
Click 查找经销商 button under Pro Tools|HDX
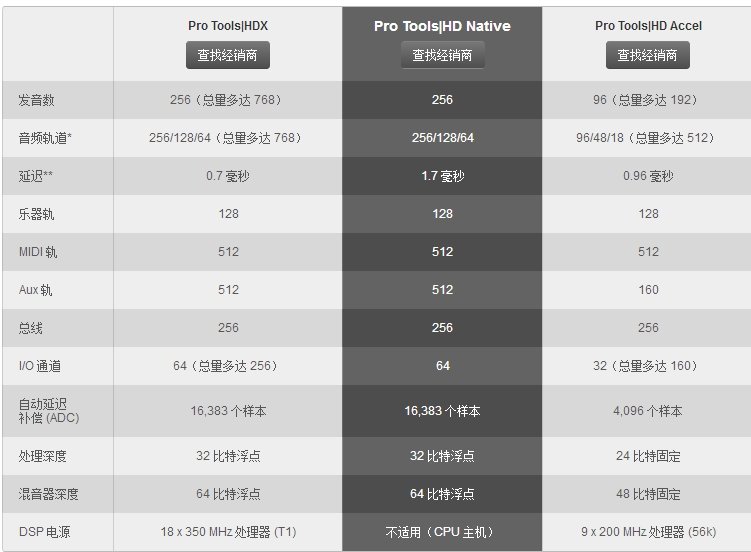pyautogui.click(x=228, y=55)
